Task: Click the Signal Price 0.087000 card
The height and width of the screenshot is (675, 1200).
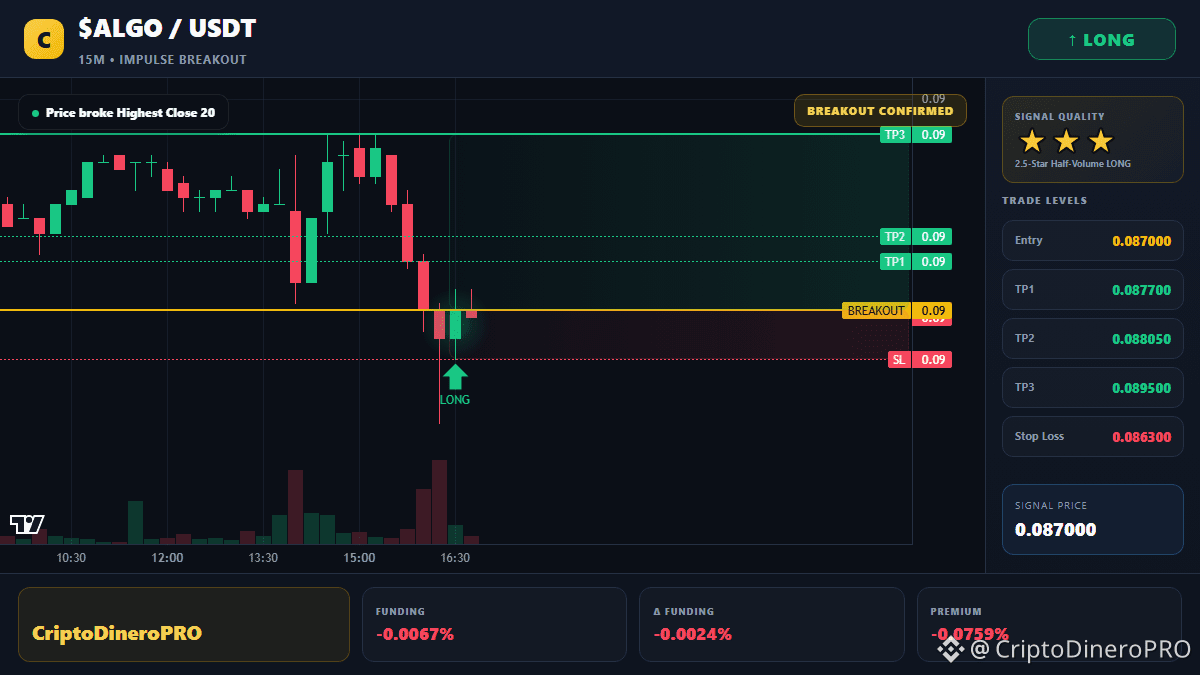Action: [1092, 519]
